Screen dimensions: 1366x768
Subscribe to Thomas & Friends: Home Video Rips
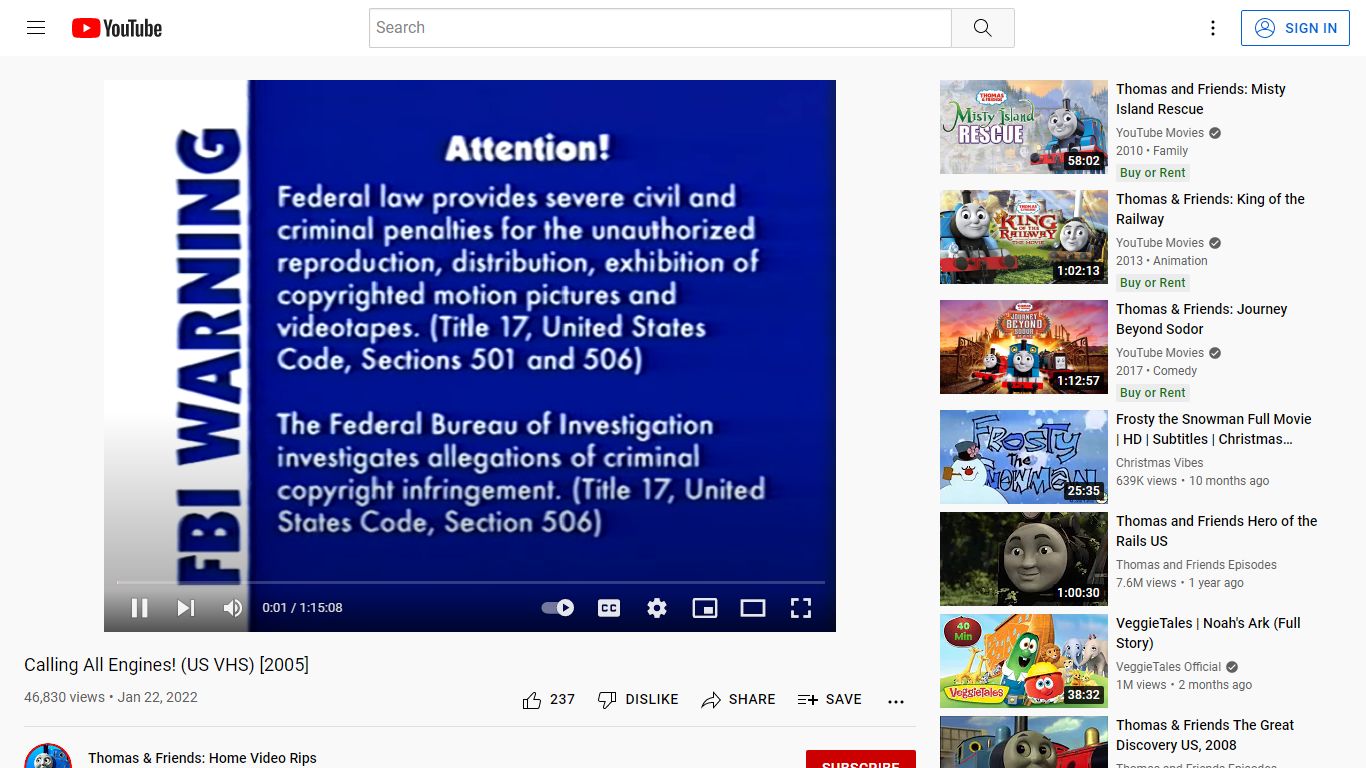click(x=860, y=760)
